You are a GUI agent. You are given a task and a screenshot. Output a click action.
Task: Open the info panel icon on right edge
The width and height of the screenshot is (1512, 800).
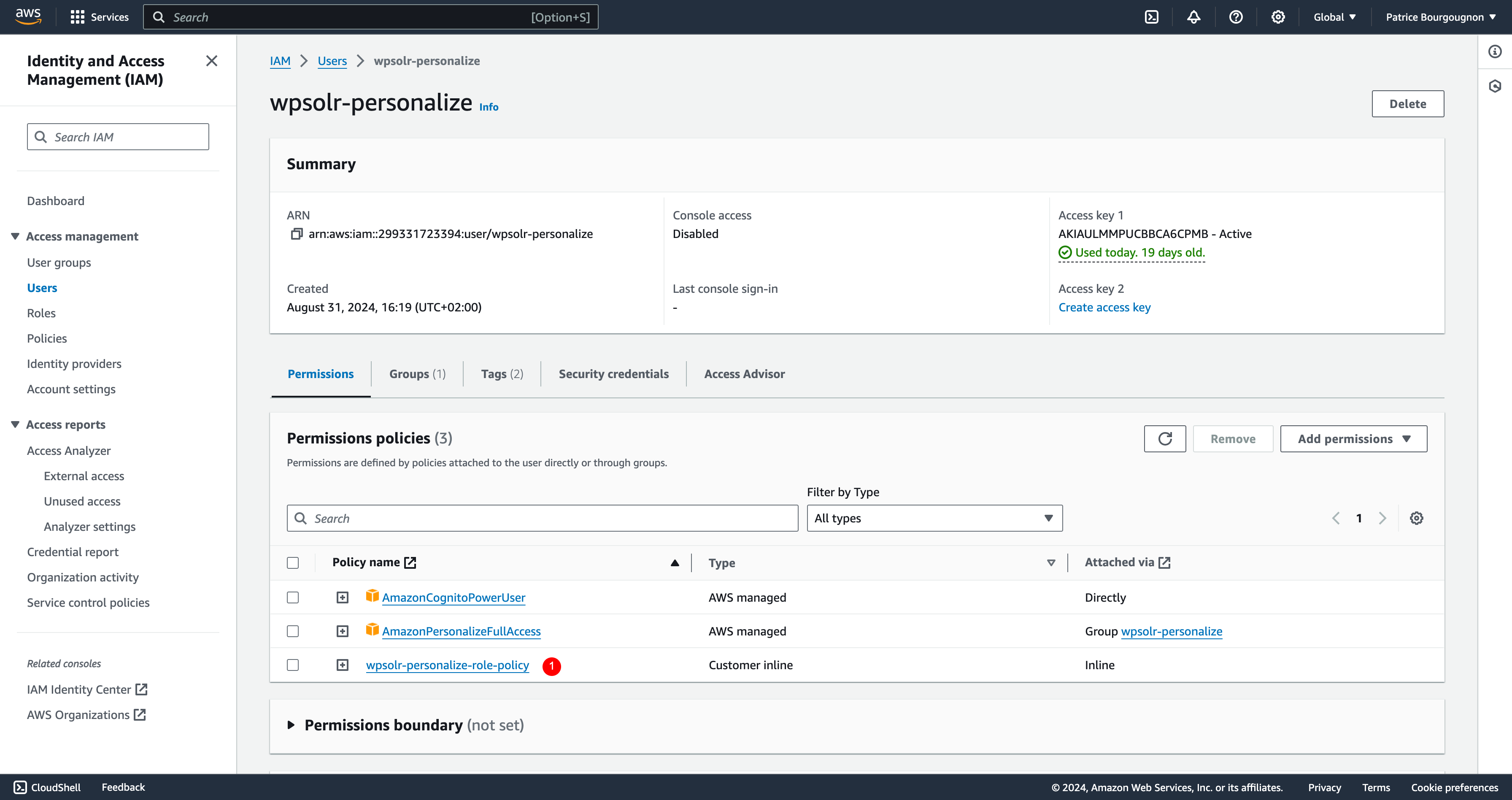pyautogui.click(x=1495, y=51)
